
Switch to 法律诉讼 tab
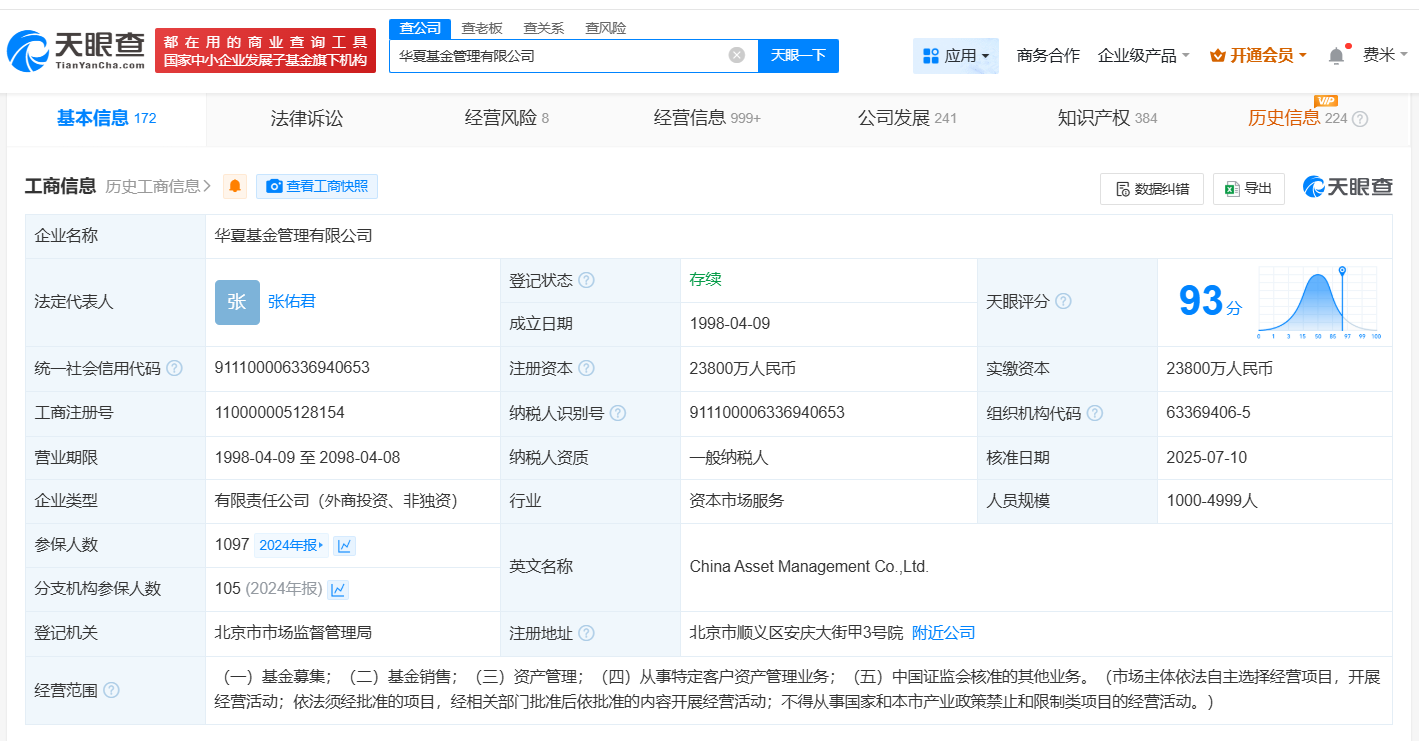[306, 119]
